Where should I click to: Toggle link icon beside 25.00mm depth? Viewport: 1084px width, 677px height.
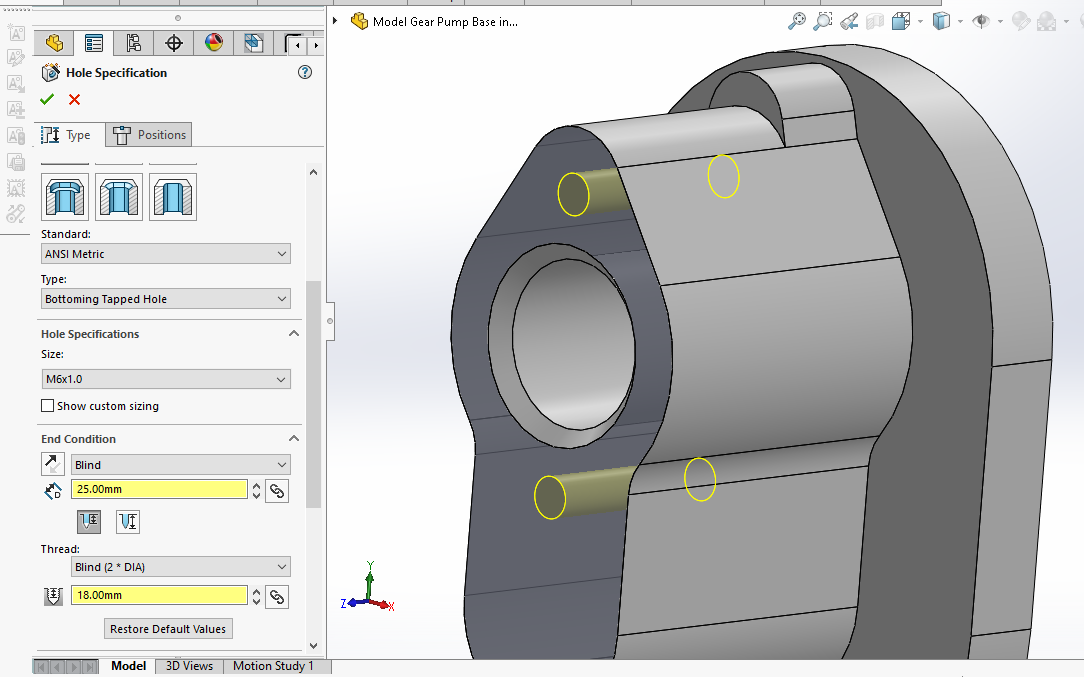click(x=277, y=490)
